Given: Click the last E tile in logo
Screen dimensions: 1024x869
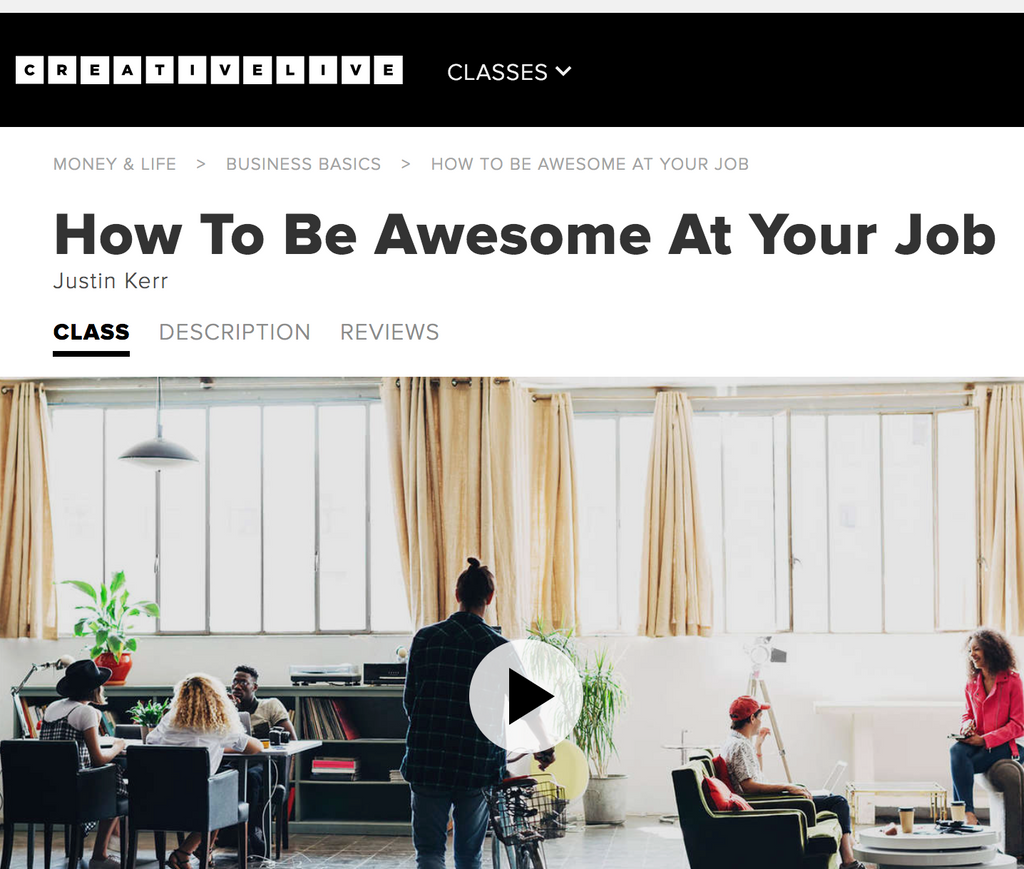Looking at the screenshot, I should click(x=389, y=71).
